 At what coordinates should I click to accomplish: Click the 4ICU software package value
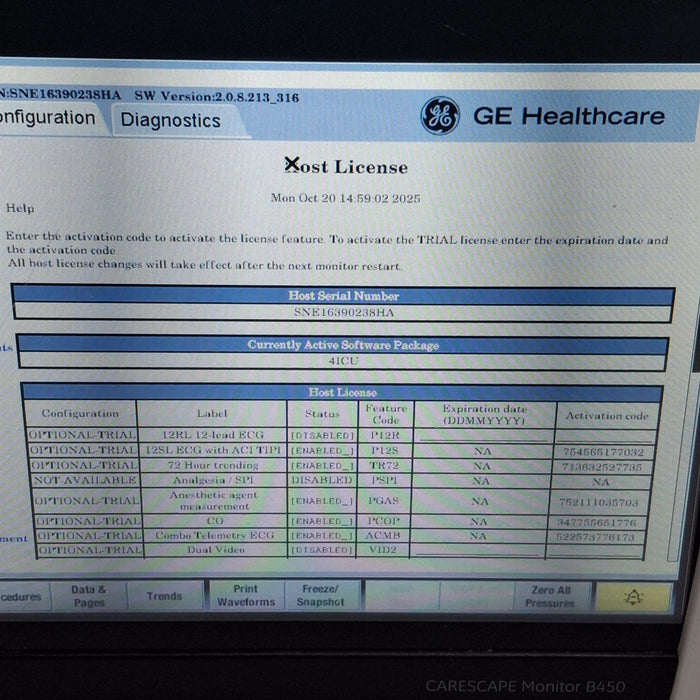point(343,361)
